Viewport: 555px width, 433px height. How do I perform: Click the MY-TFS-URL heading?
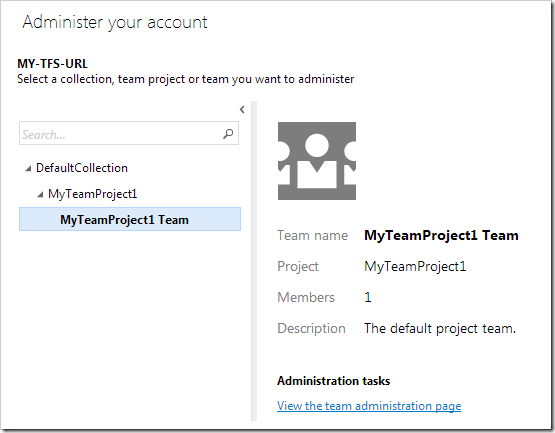(x=52, y=64)
